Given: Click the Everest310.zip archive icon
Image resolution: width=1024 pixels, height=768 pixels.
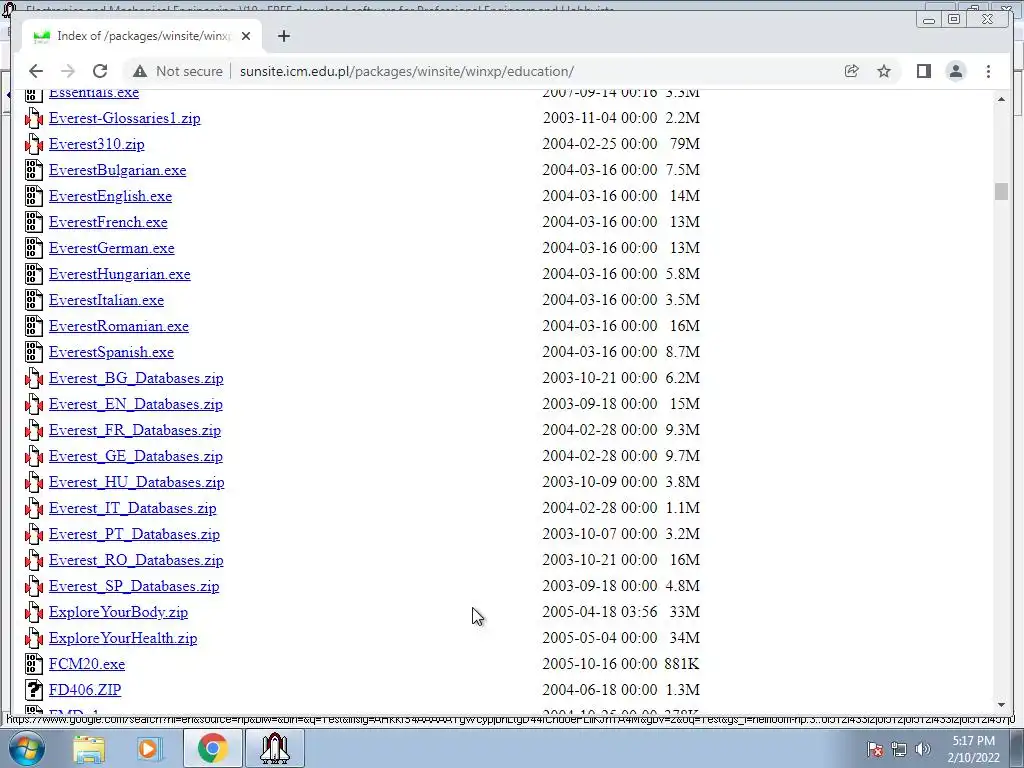Looking at the screenshot, I should tap(34, 144).
